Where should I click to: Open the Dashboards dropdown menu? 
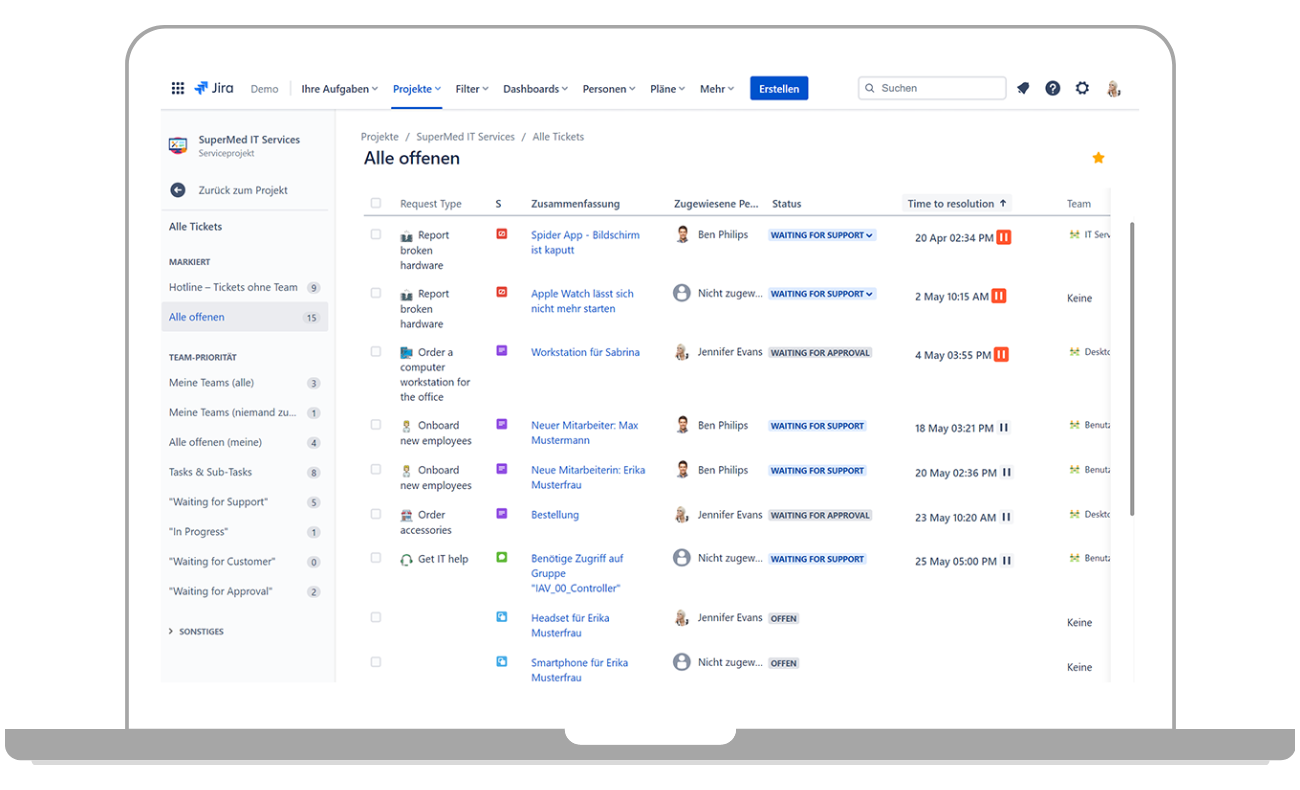pyautogui.click(x=535, y=89)
